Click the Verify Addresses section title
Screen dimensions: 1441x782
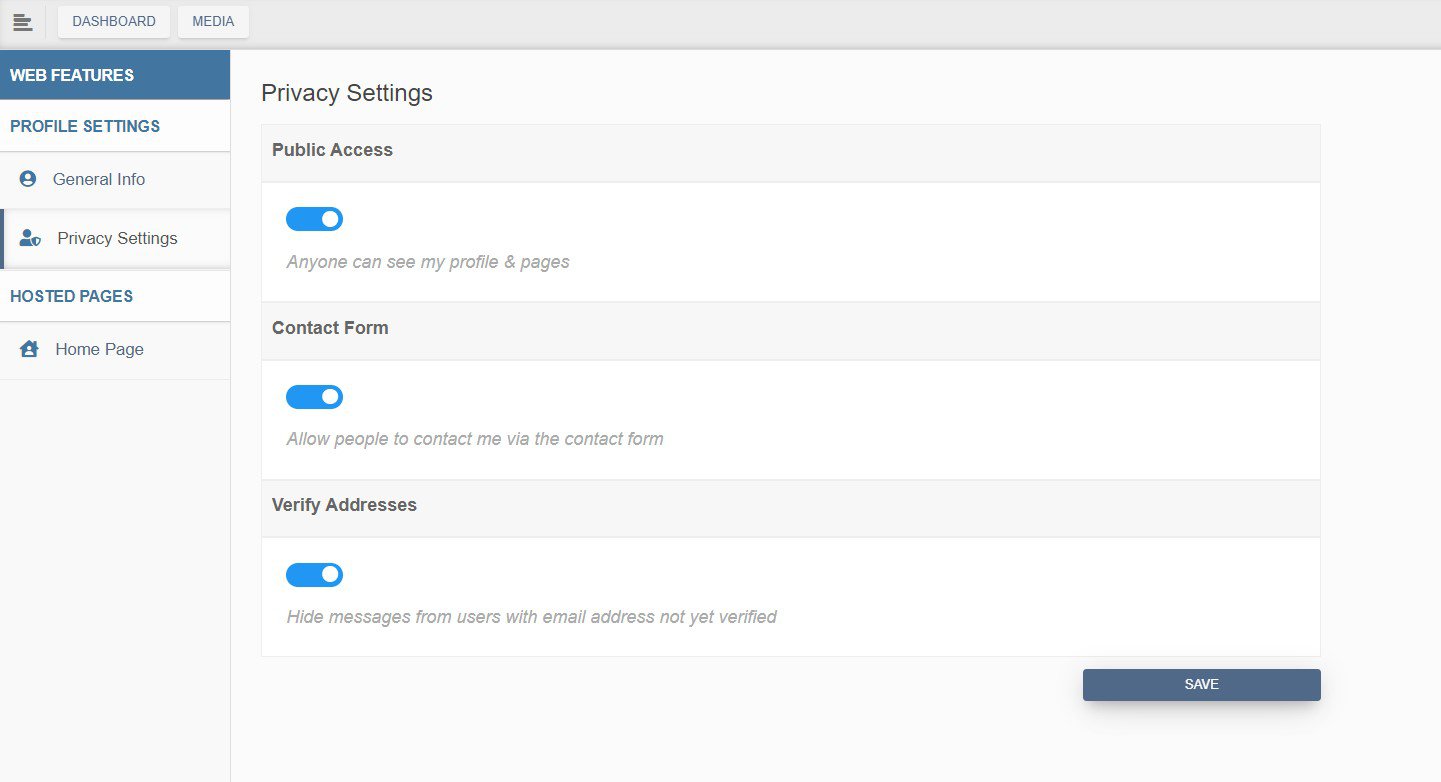(344, 505)
